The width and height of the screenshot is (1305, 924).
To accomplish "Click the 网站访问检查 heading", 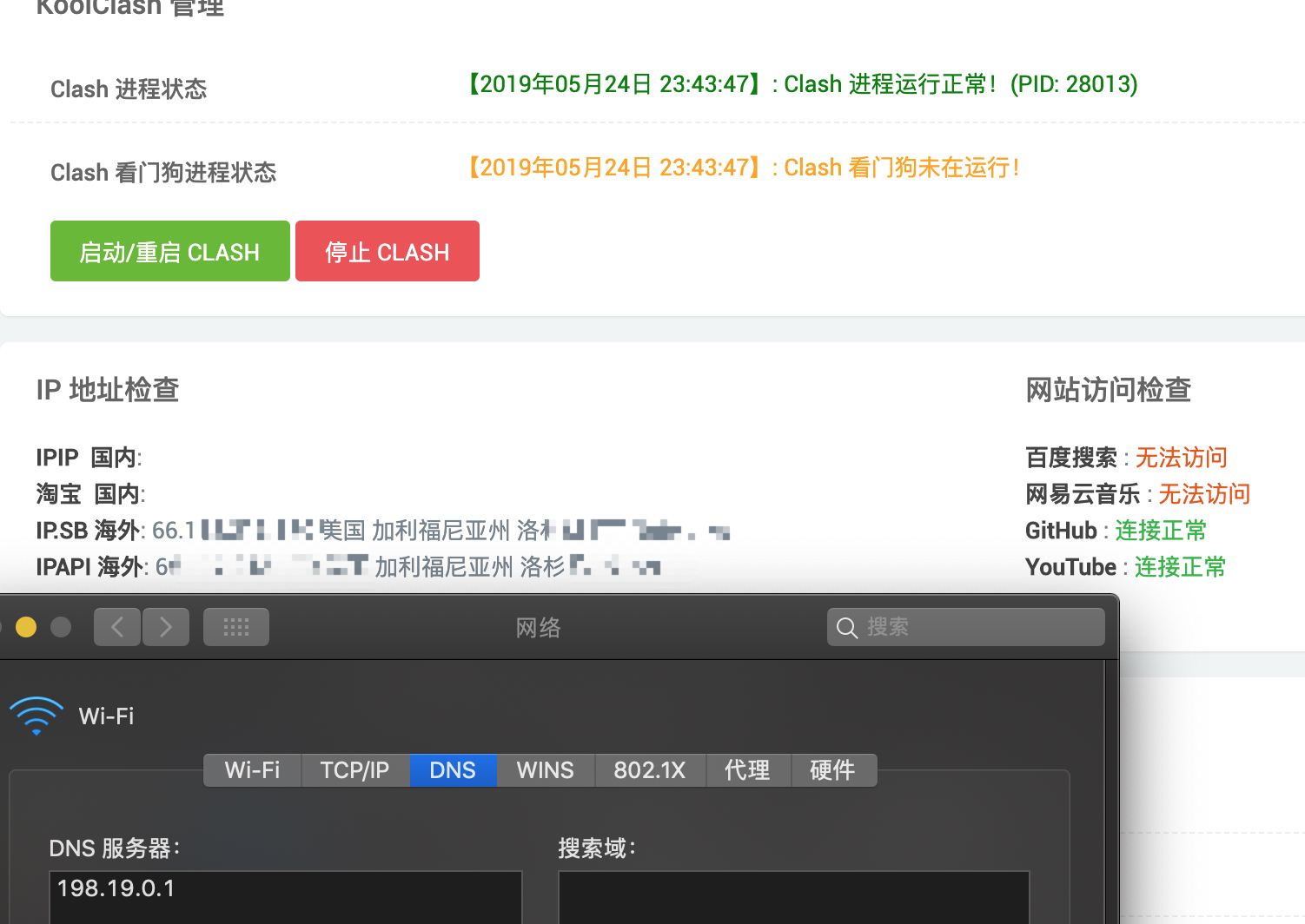I will point(1108,390).
